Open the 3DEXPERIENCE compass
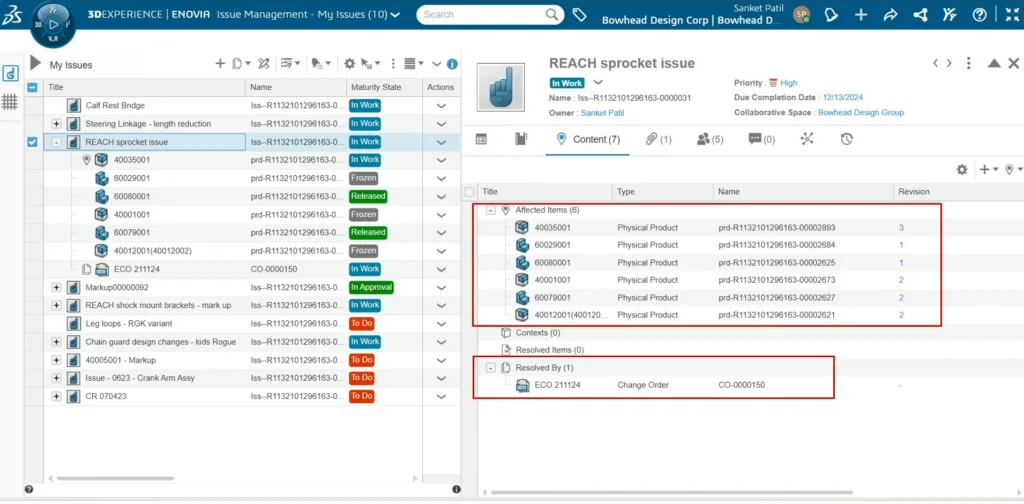 pos(53,25)
